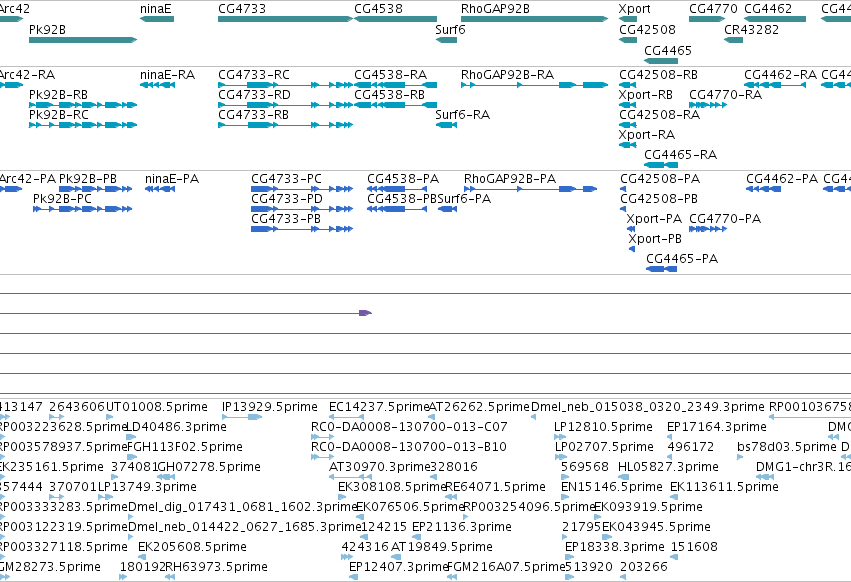Image resolution: width=851 pixels, height=582 pixels.
Task: Select the LP12810.5prime EST label
Action: tap(603, 427)
